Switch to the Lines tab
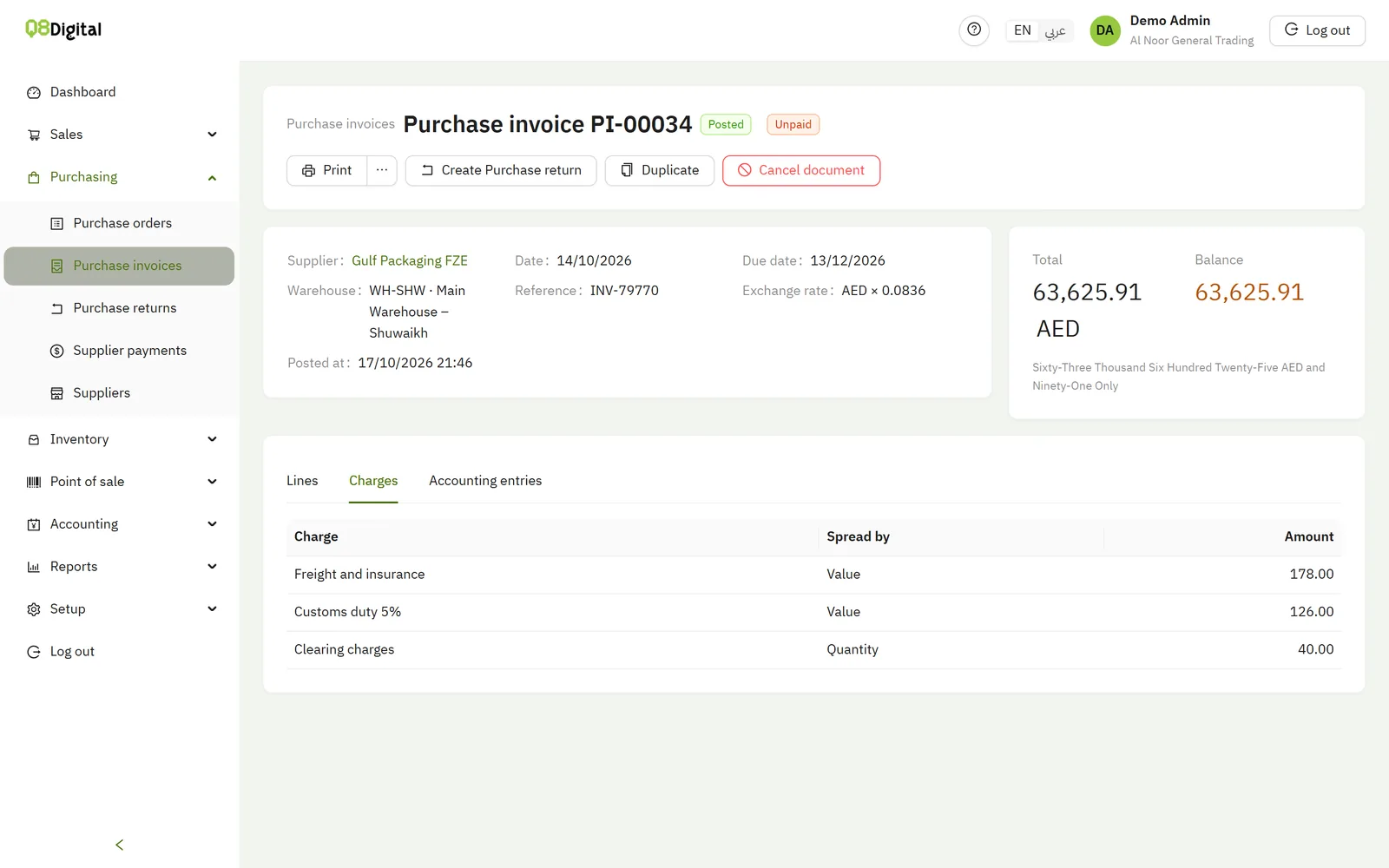Viewport: 1389px width, 868px height. tap(302, 481)
